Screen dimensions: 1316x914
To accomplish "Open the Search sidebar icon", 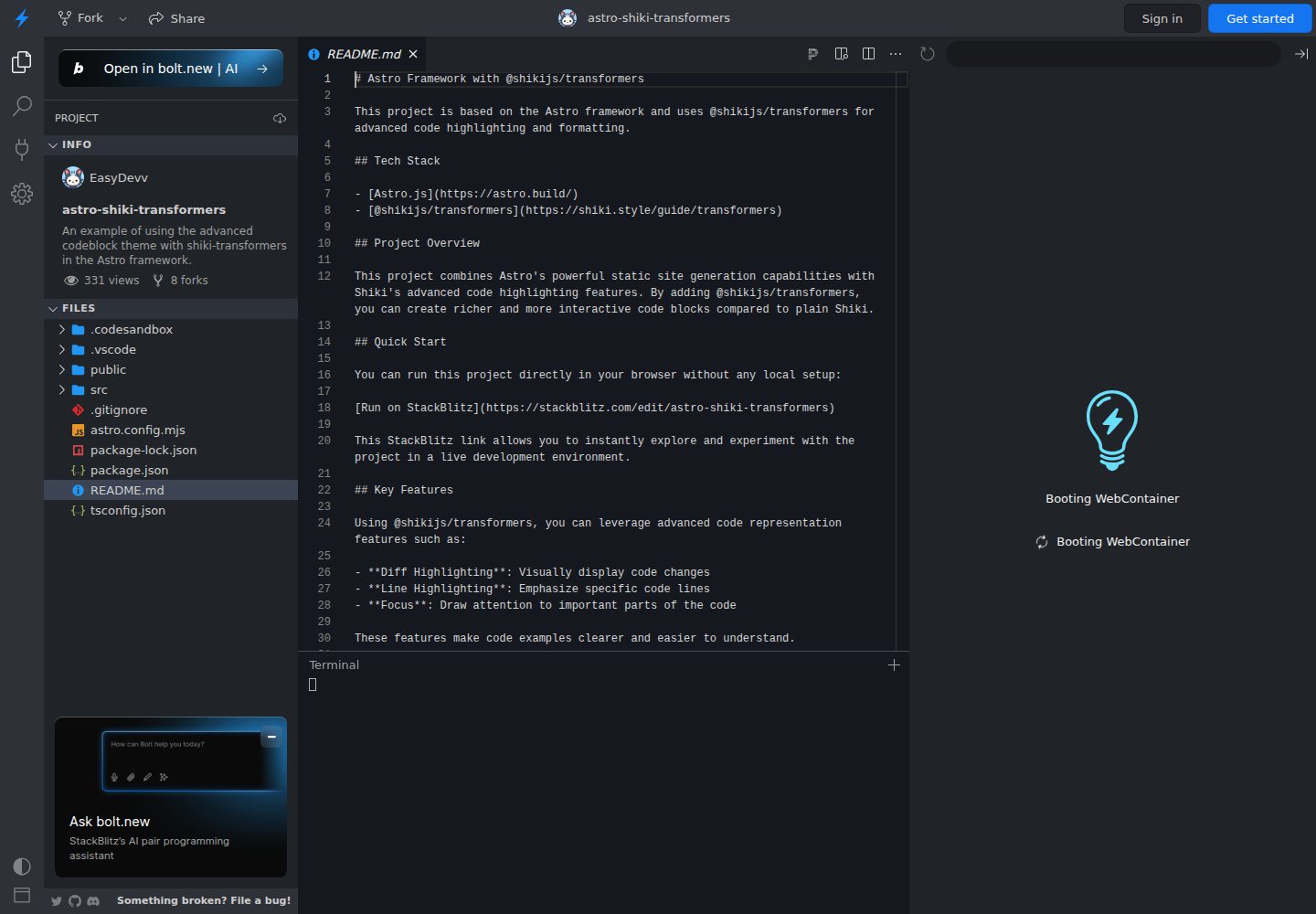I will click(22, 106).
